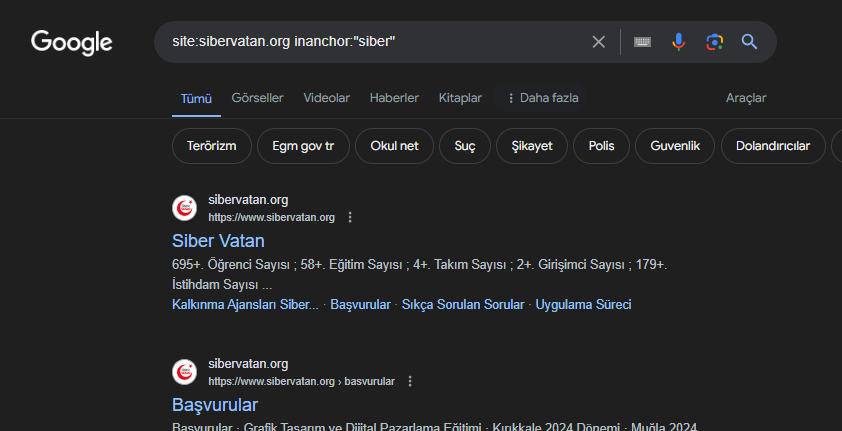The height and width of the screenshot is (431, 842).
Task: Open the Siber Vatan result title
Action: tap(218, 241)
